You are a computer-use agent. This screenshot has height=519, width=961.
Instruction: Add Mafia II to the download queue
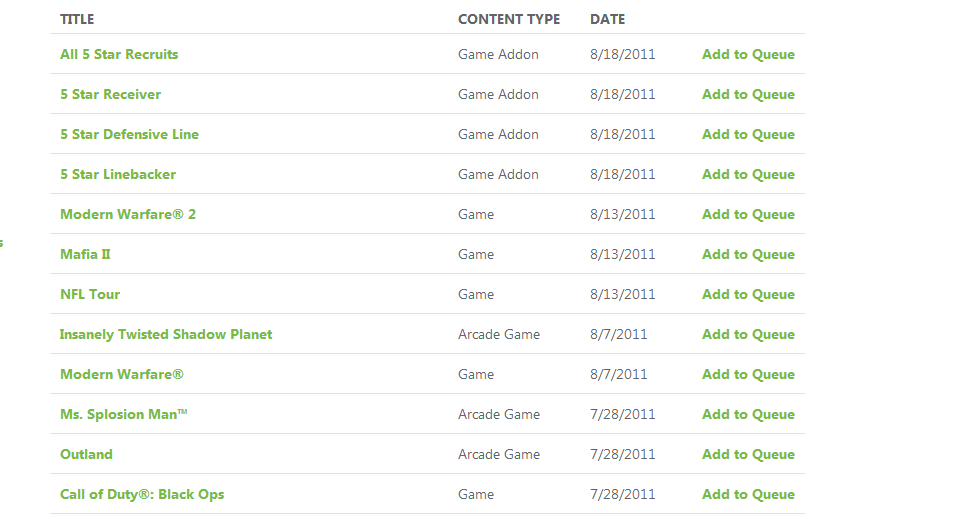(748, 254)
